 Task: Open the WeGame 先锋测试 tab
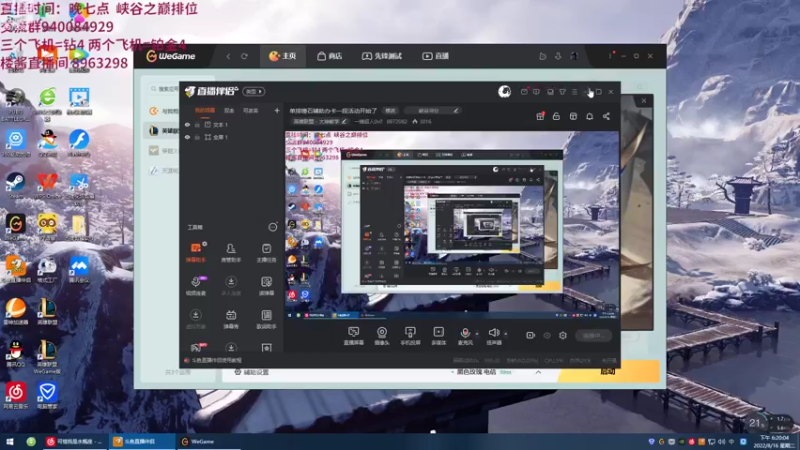tap(382, 56)
